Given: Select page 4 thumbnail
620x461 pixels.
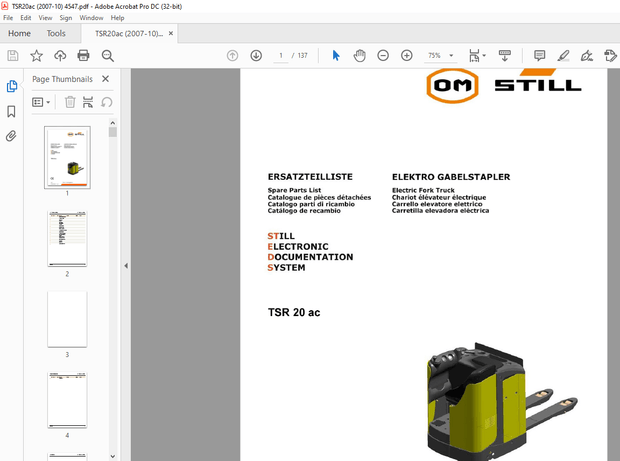Looking at the screenshot, I should click(67, 400).
